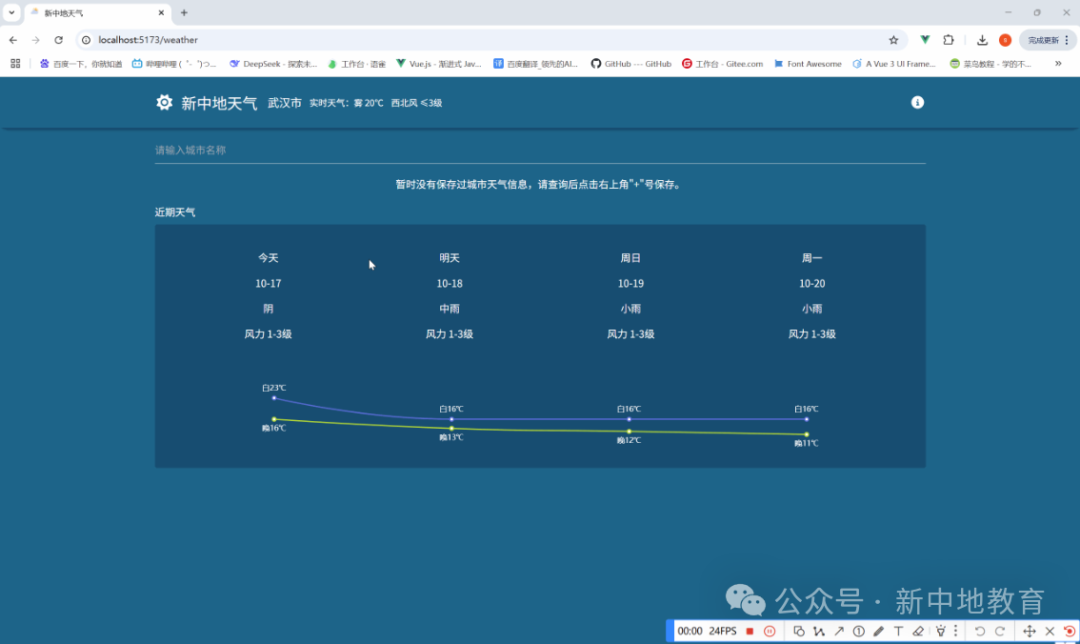Toggle the spotlight highlight tool

coord(940,631)
